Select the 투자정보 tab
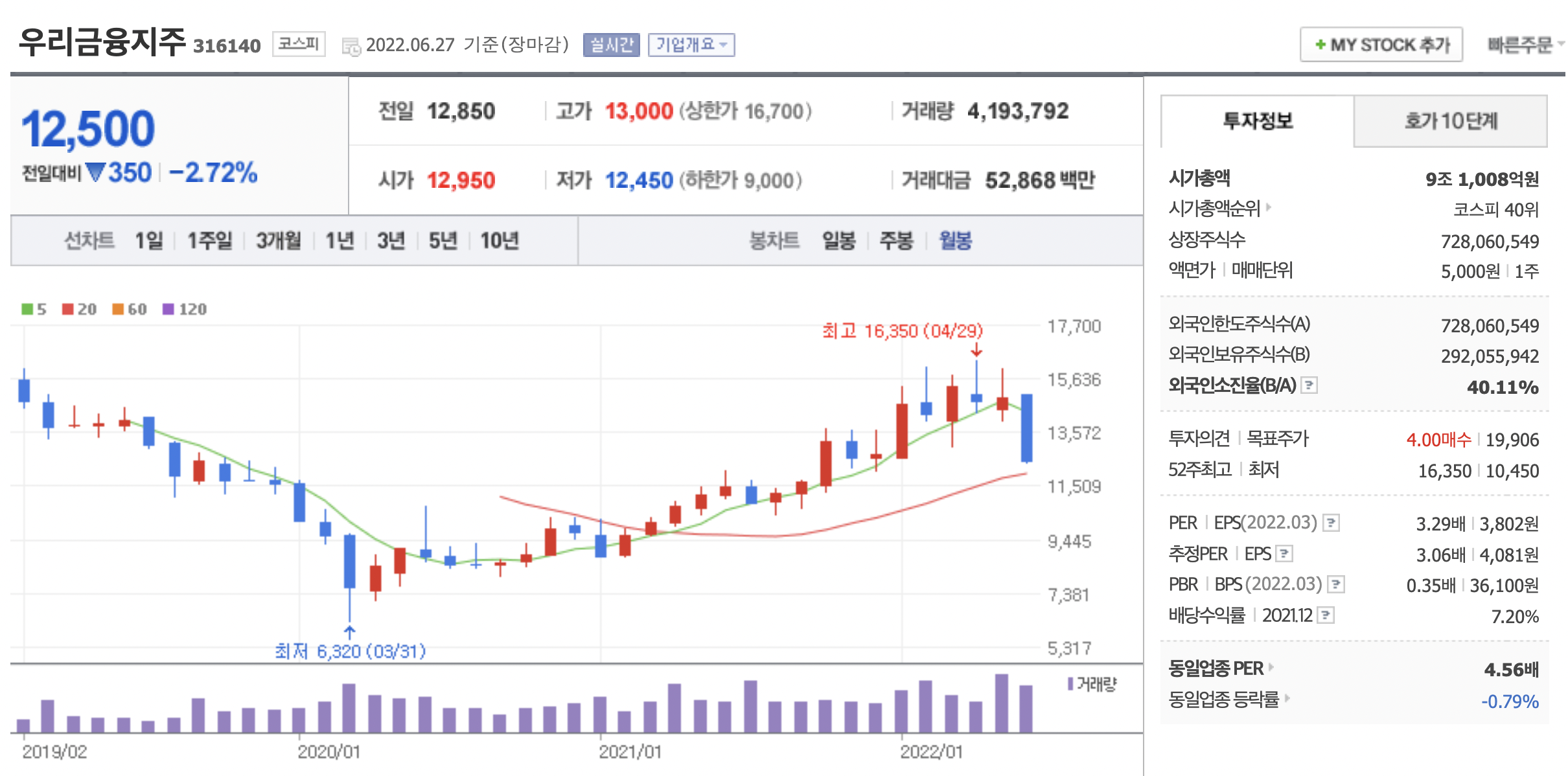 [1257, 121]
